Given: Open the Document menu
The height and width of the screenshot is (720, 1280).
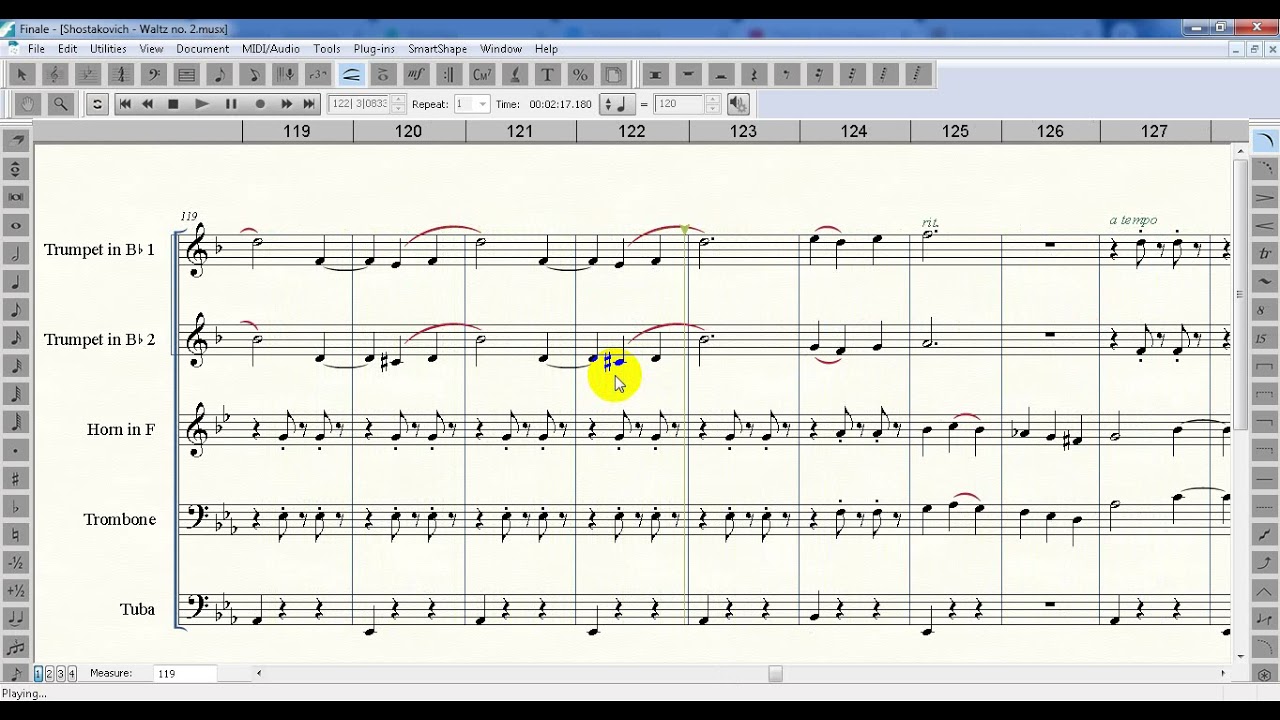Looking at the screenshot, I should coord(203,48).
